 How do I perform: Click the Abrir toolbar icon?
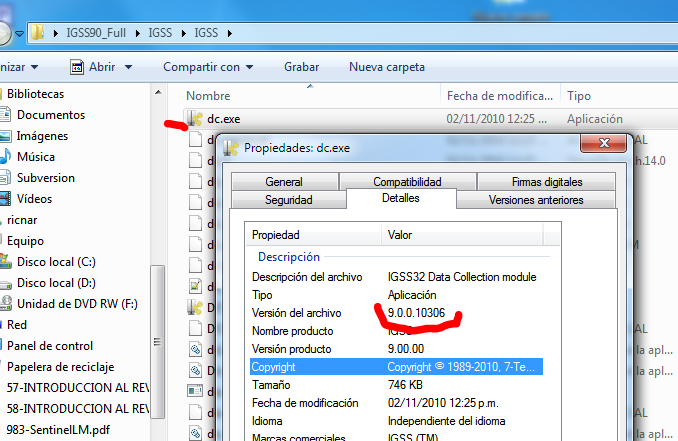tap(80, 67)
